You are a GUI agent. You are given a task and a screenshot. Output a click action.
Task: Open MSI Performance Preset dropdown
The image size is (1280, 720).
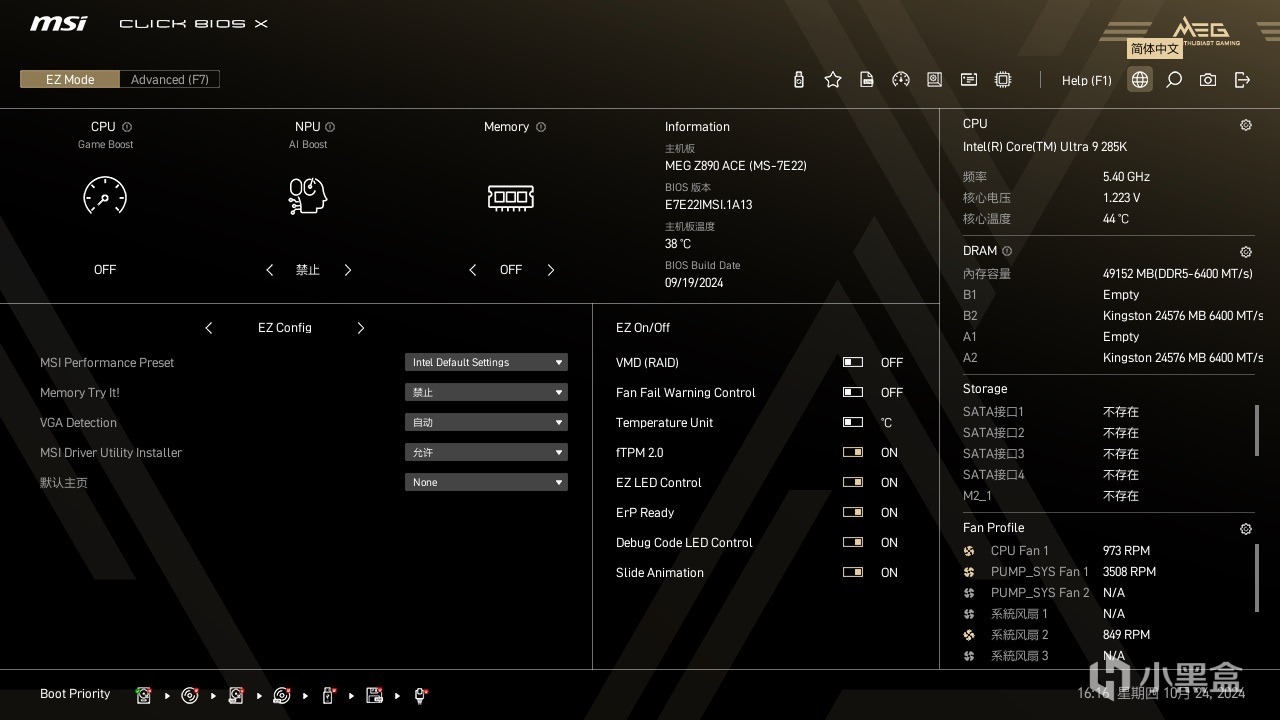486,363
